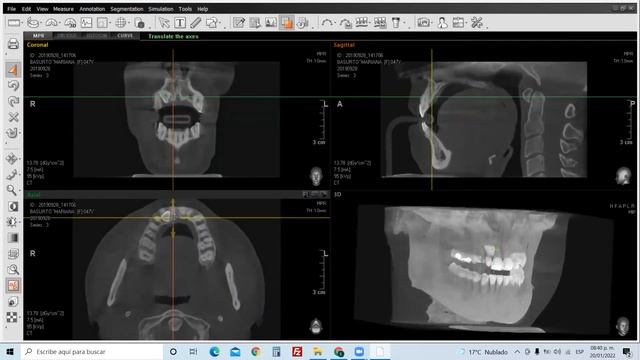This screenshot has width=640, height=360.
Task: Select the angle protractor tool
Action: click(51, 23)
